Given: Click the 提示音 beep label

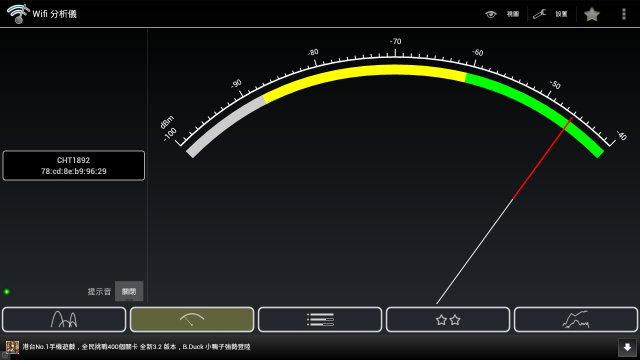Looking at the screenshot, I should (99, 291).
